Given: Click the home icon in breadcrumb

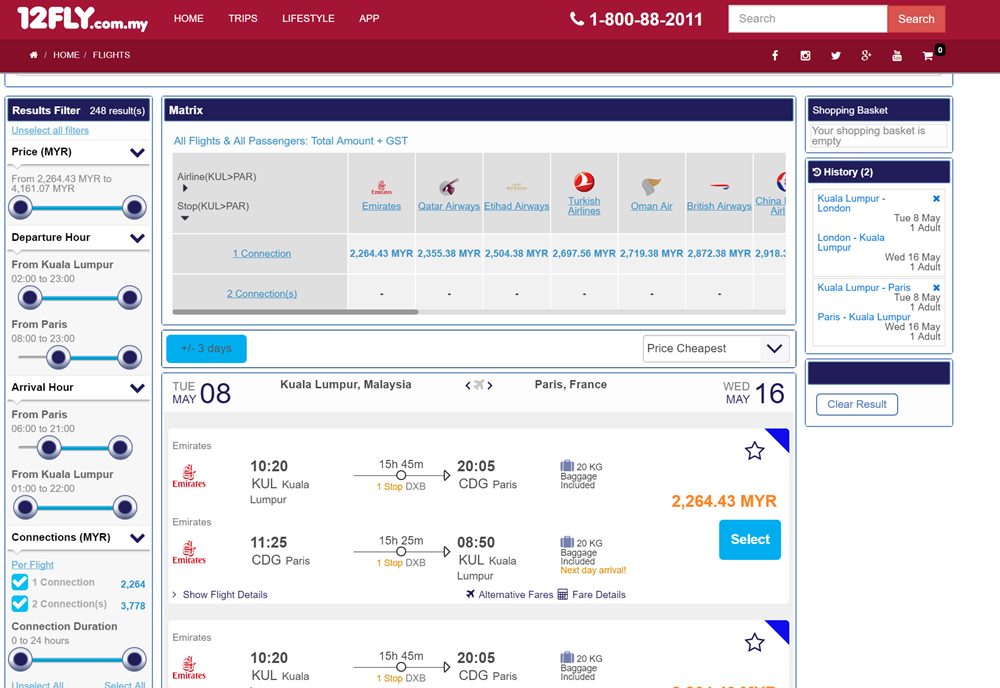Looking at the screenshot, I should (33, 55).
